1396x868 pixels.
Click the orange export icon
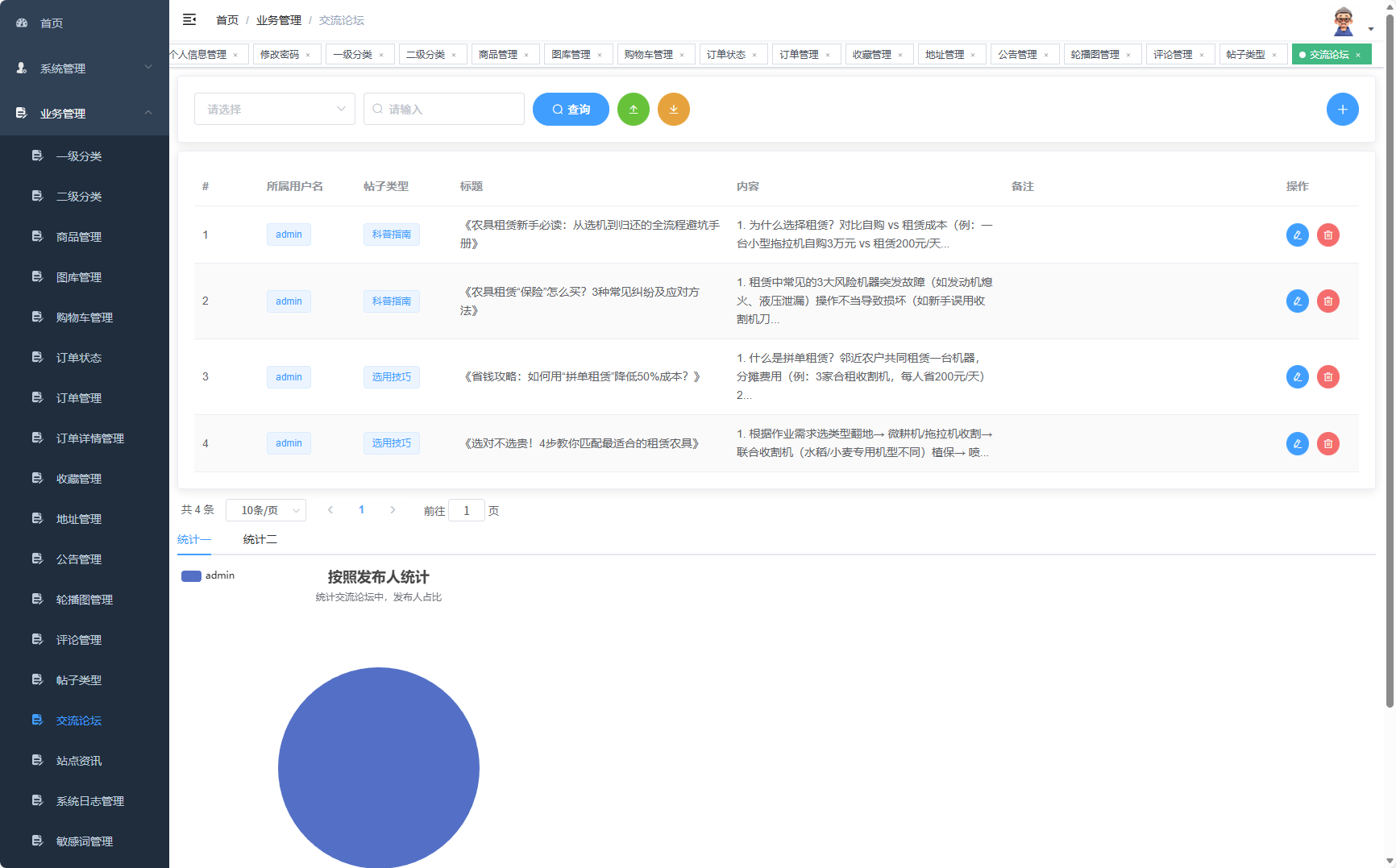click(x=674, y=109)
